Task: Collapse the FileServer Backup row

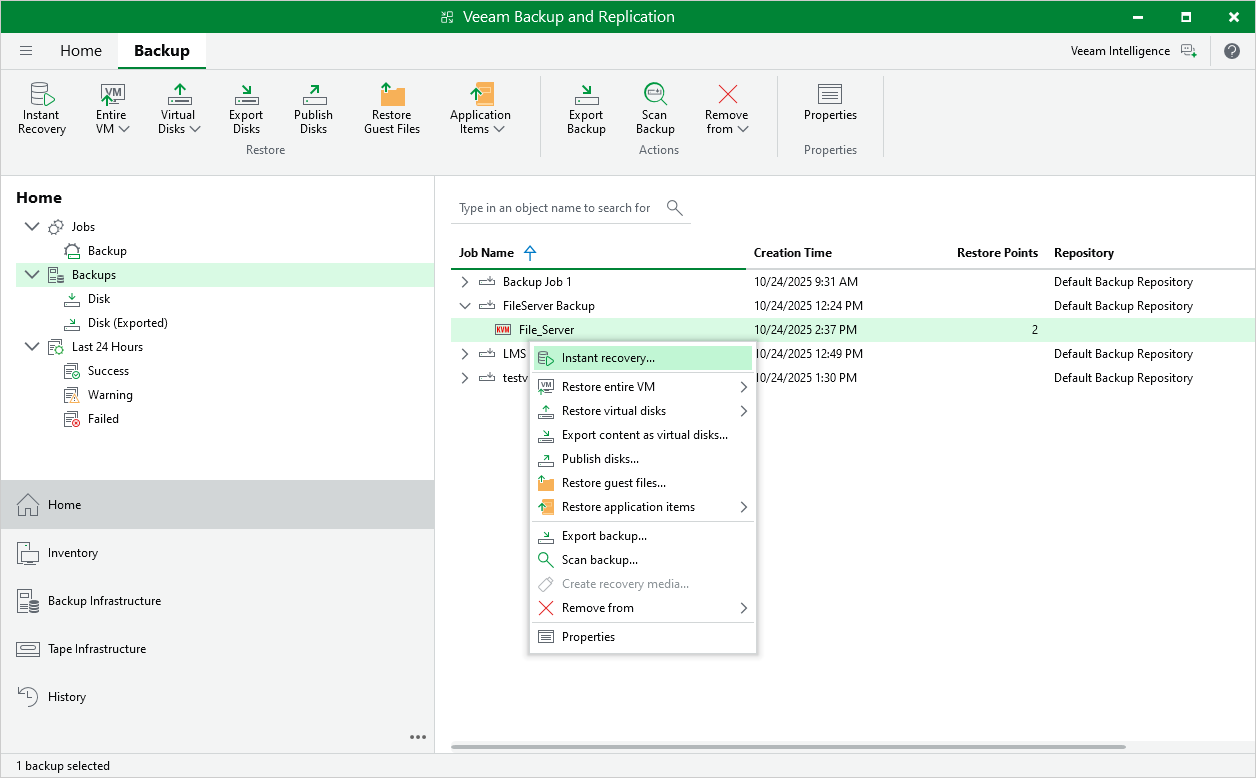Action: tap(464, 306)
